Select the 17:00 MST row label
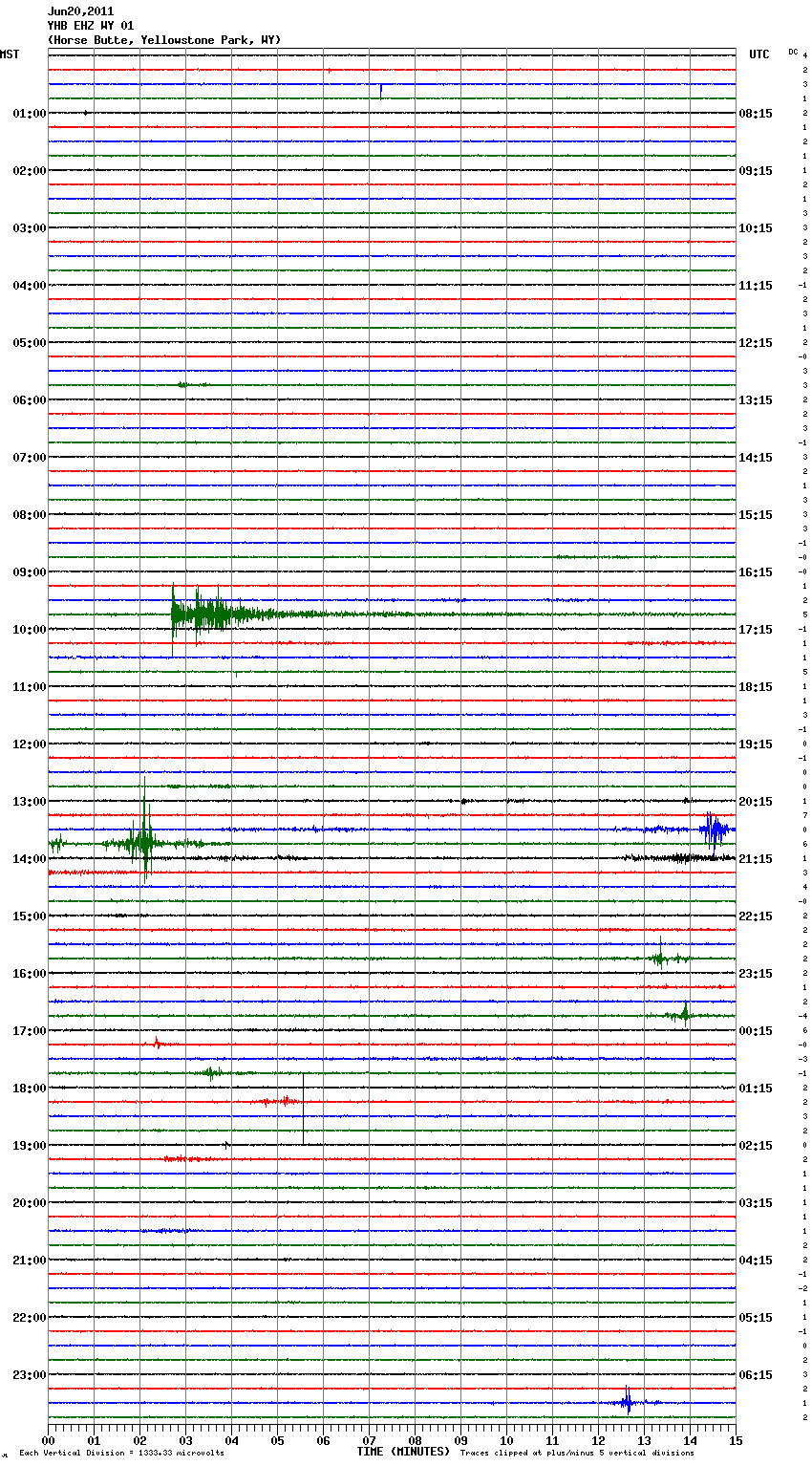This screenshot has width=812, height=1466. (x=30, y=1031)
